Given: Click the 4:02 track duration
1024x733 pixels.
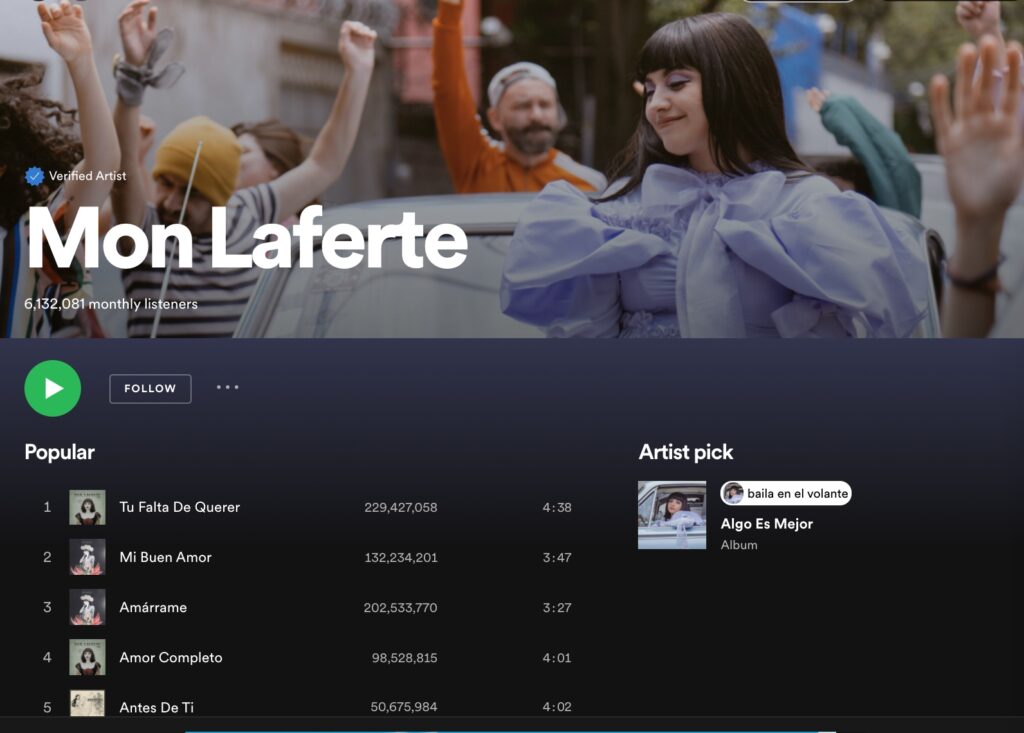Looking at the screenshot, I should (x=557, y=707).
